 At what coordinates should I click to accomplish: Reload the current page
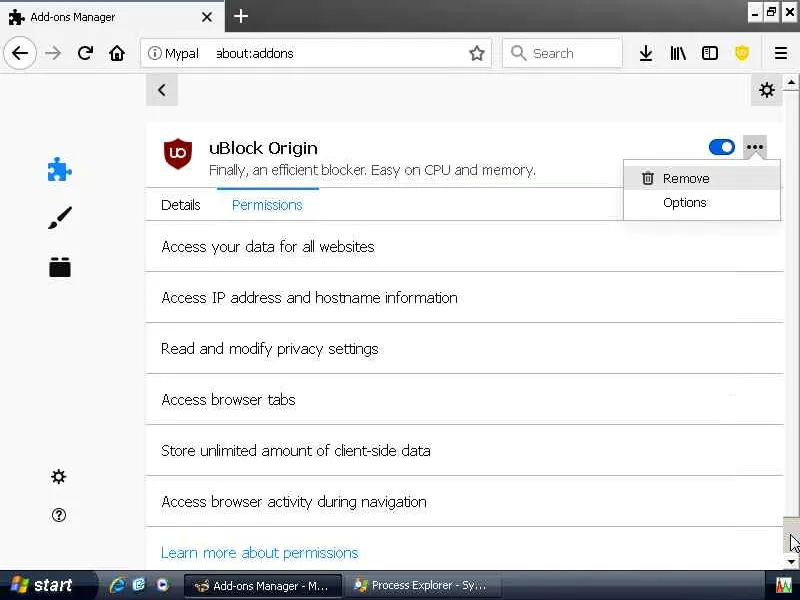(x=85, y=53)
